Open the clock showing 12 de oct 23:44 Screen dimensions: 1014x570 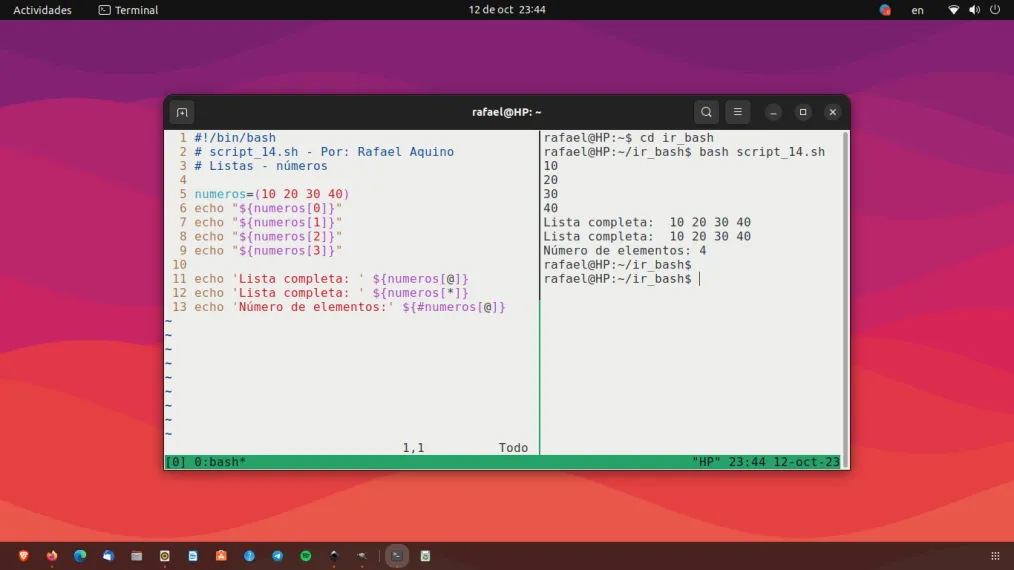[x=507, y=10]
